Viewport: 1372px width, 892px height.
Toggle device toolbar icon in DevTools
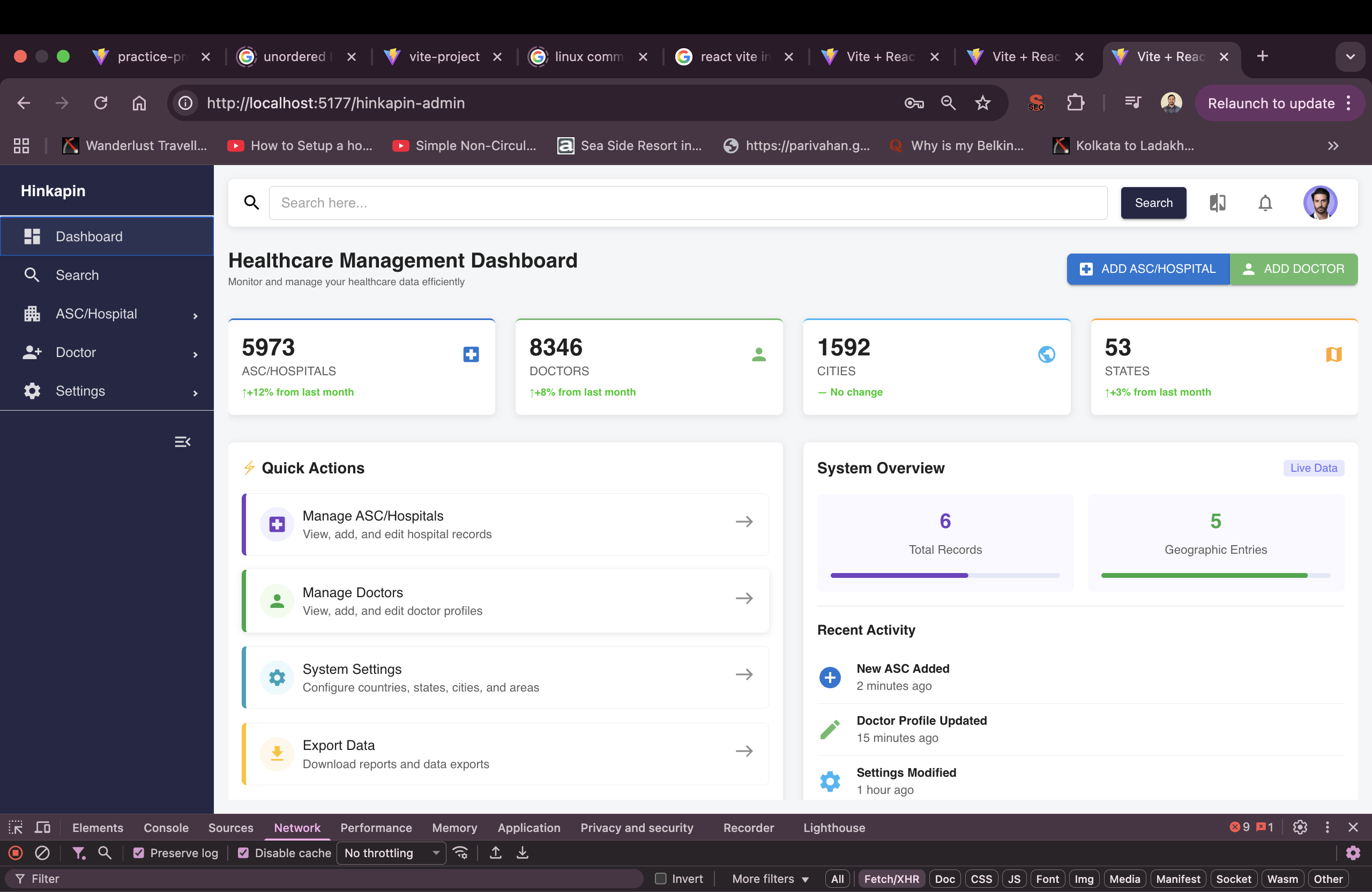[43, 828]
